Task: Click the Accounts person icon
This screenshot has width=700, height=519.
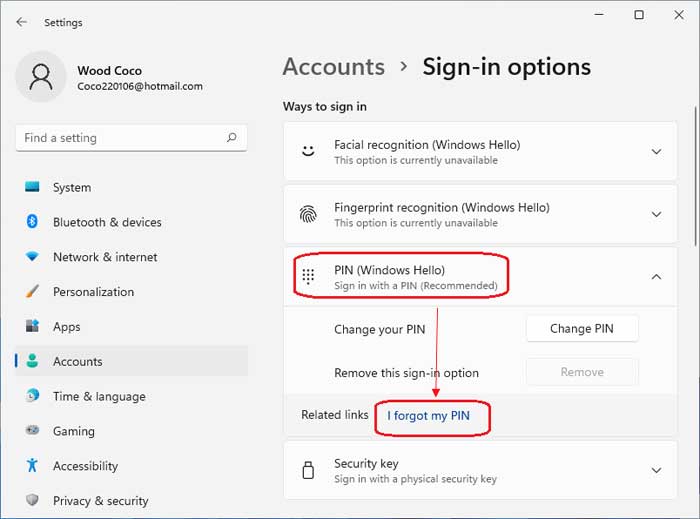Action: tap(32, 361)
